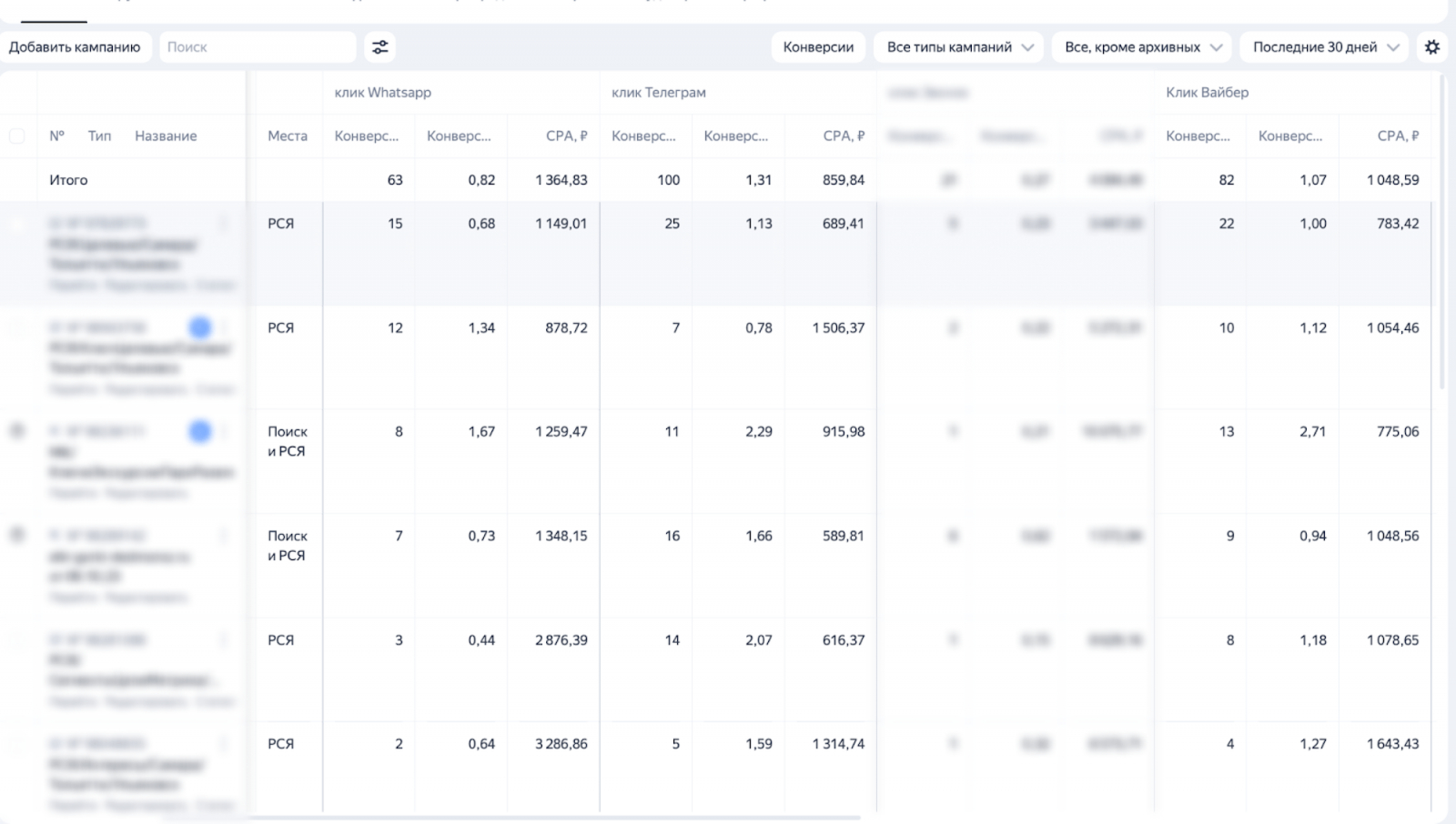Open the table filter settings icon
The width and height of the screenshot is (1456, 824).
[x=380, y=47]
